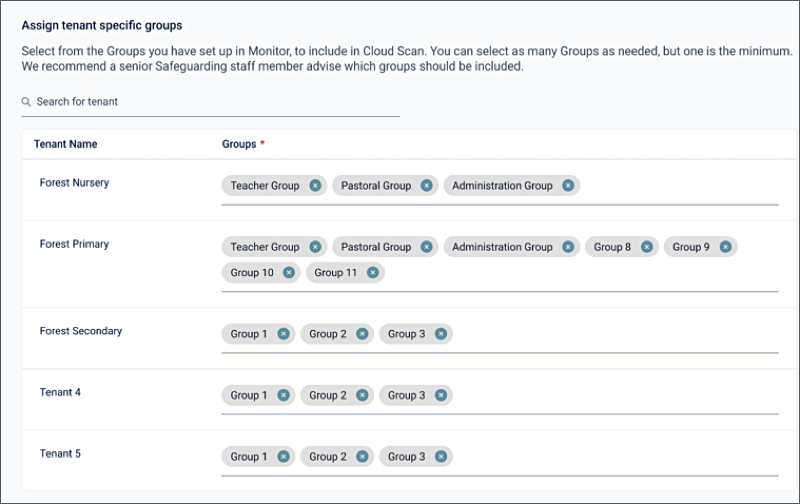Select the Forest Secondary tenant name
This screenshot has width=800, height=504.
(81, 331)
